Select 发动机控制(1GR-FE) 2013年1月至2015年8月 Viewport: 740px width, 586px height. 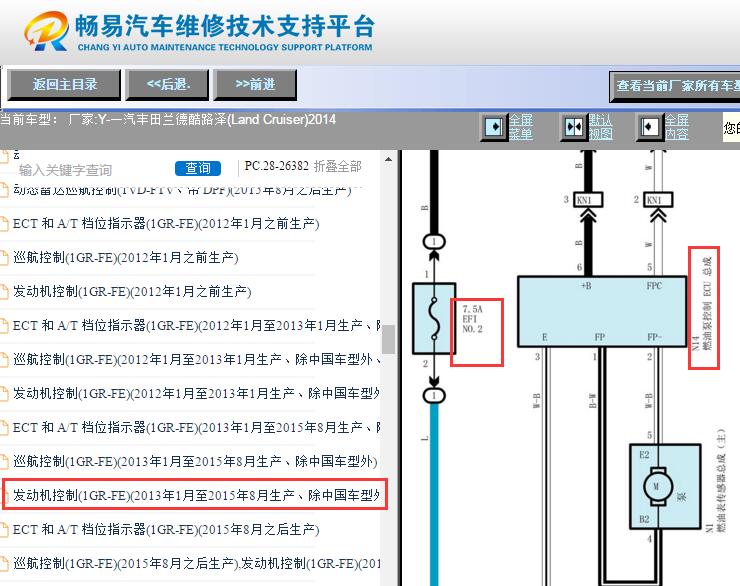195,495
